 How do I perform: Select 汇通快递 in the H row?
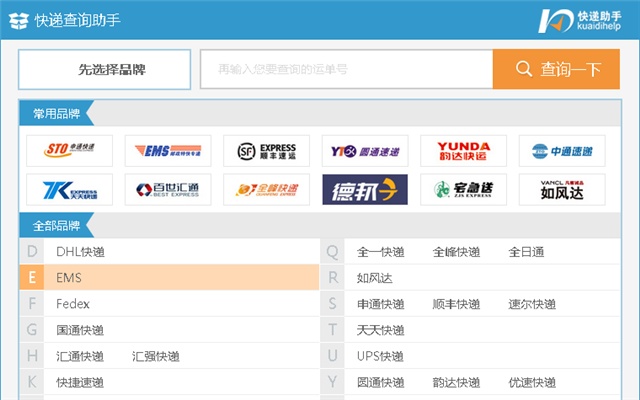pyautogui.click(x=80, y=356)
